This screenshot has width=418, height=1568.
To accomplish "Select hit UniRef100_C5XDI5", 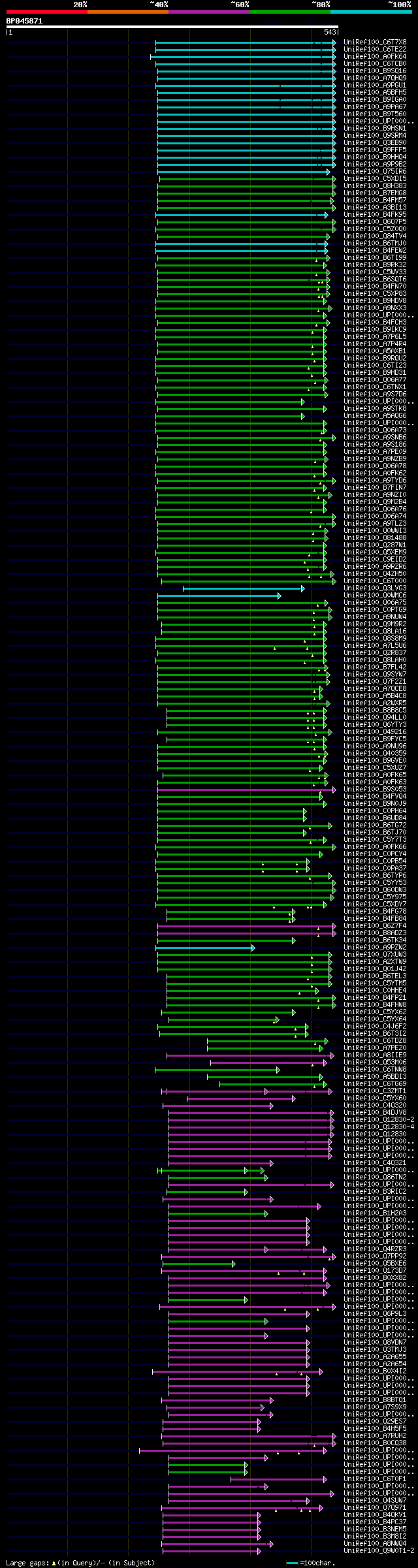I will click(375, 178).
